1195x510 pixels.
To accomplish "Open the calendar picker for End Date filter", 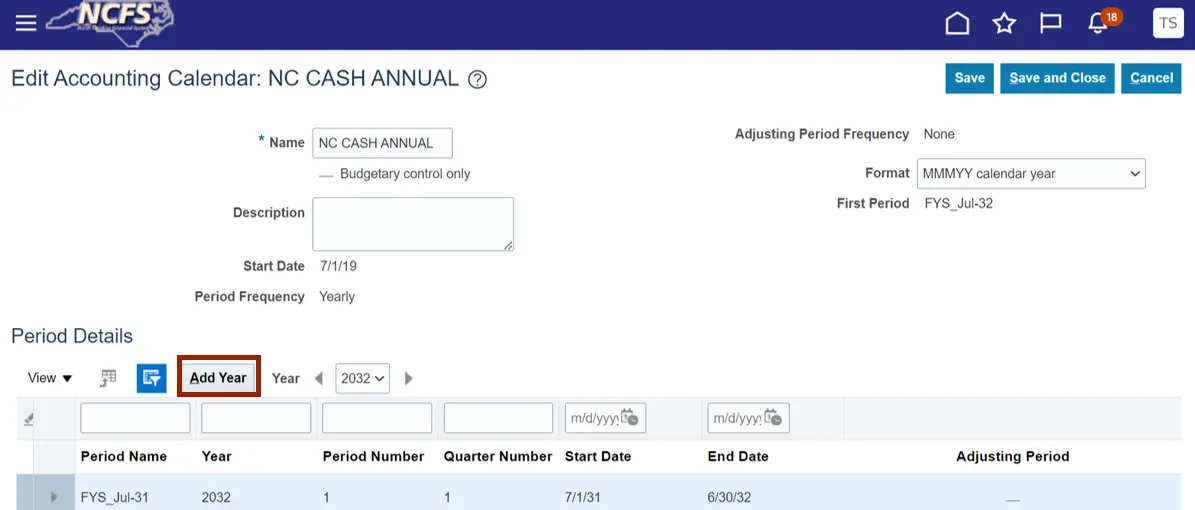I will pos(774,418).
